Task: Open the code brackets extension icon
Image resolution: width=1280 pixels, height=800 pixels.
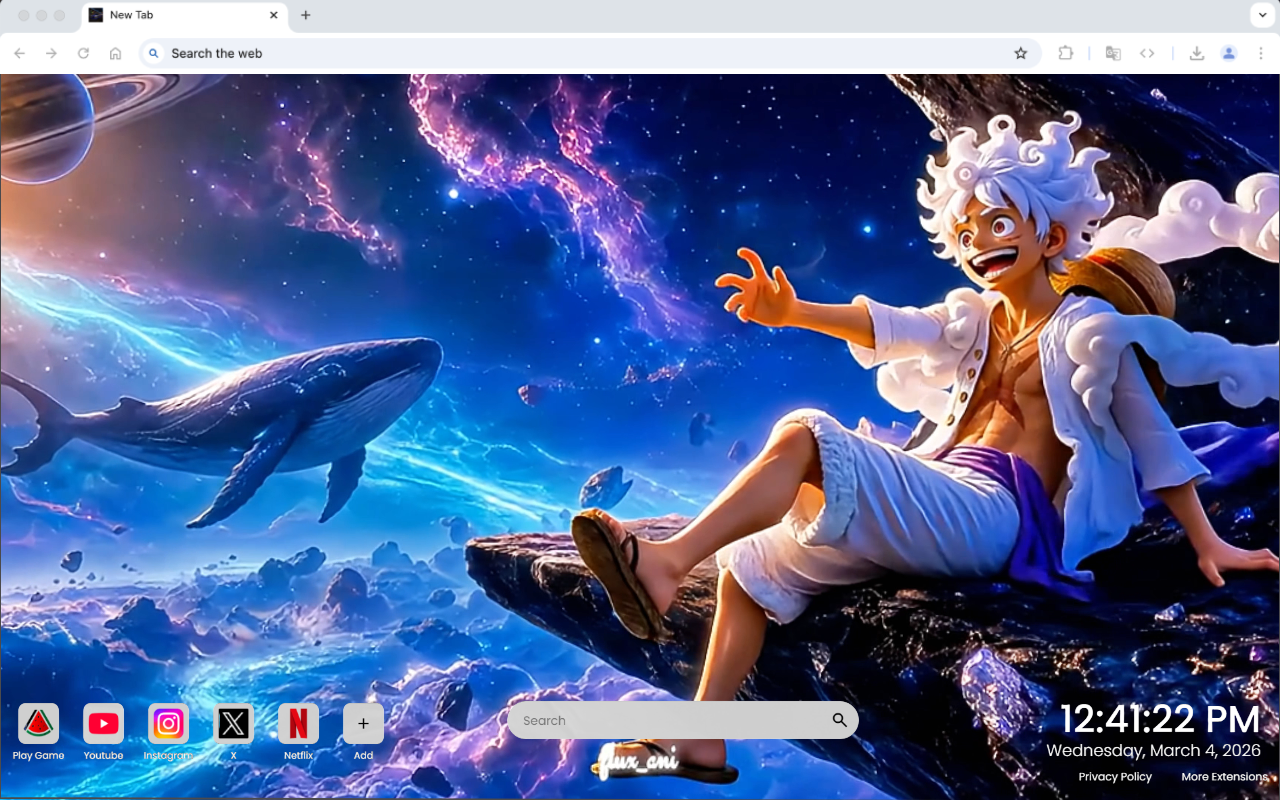Action: pyautogui.click(x=1147, y=53)
